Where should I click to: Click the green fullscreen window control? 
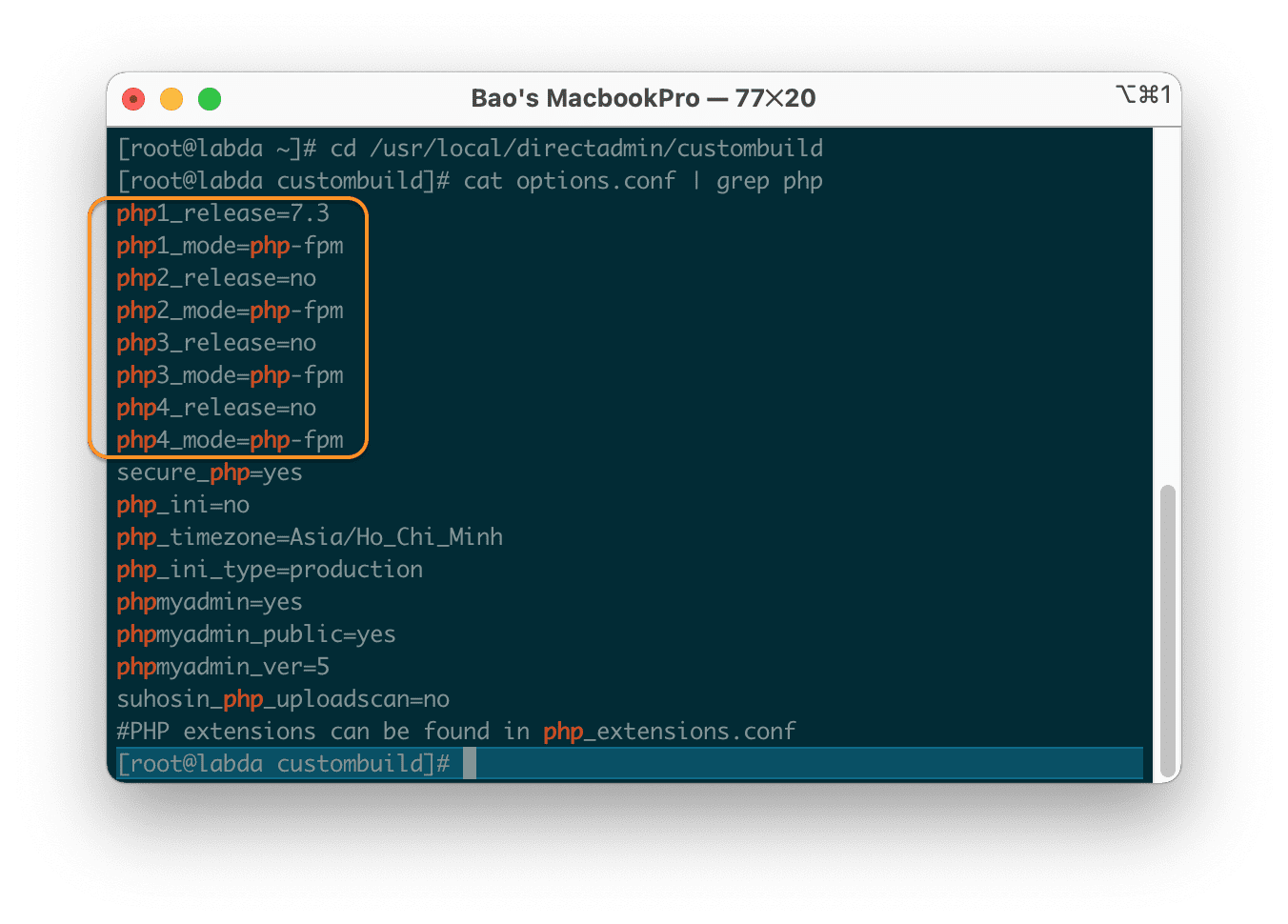coord(209,98)
